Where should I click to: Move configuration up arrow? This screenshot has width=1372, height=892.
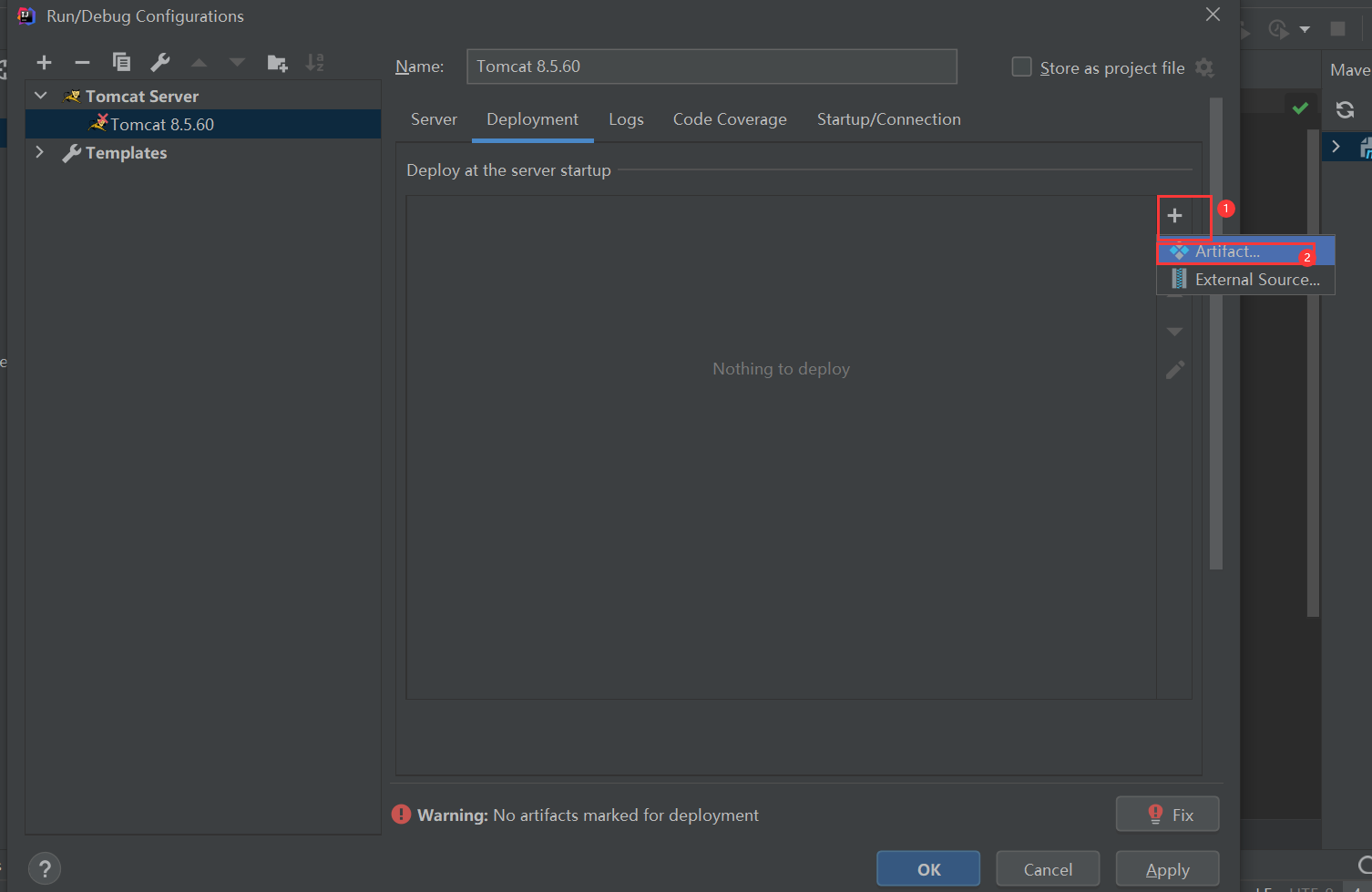coord(199,62)
